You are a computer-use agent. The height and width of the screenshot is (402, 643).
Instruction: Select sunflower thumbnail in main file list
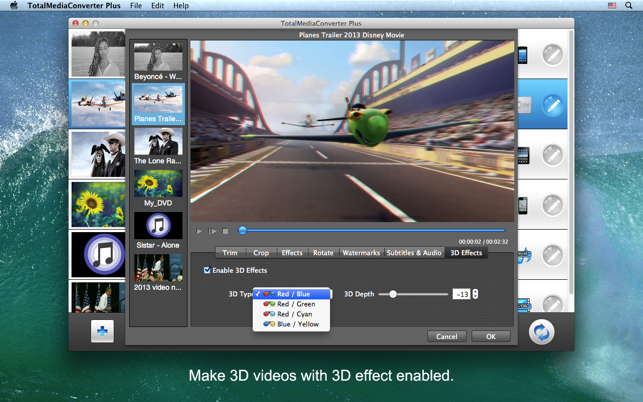coord(98,205)
